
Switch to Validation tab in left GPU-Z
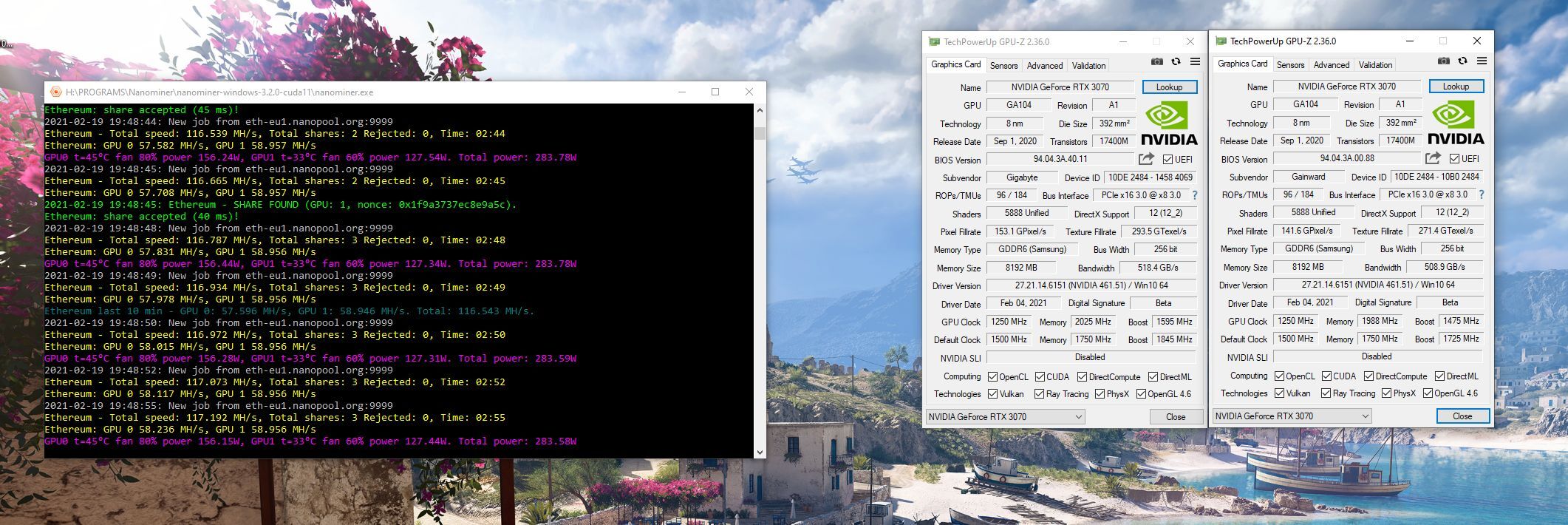(x=1089, y=66)
